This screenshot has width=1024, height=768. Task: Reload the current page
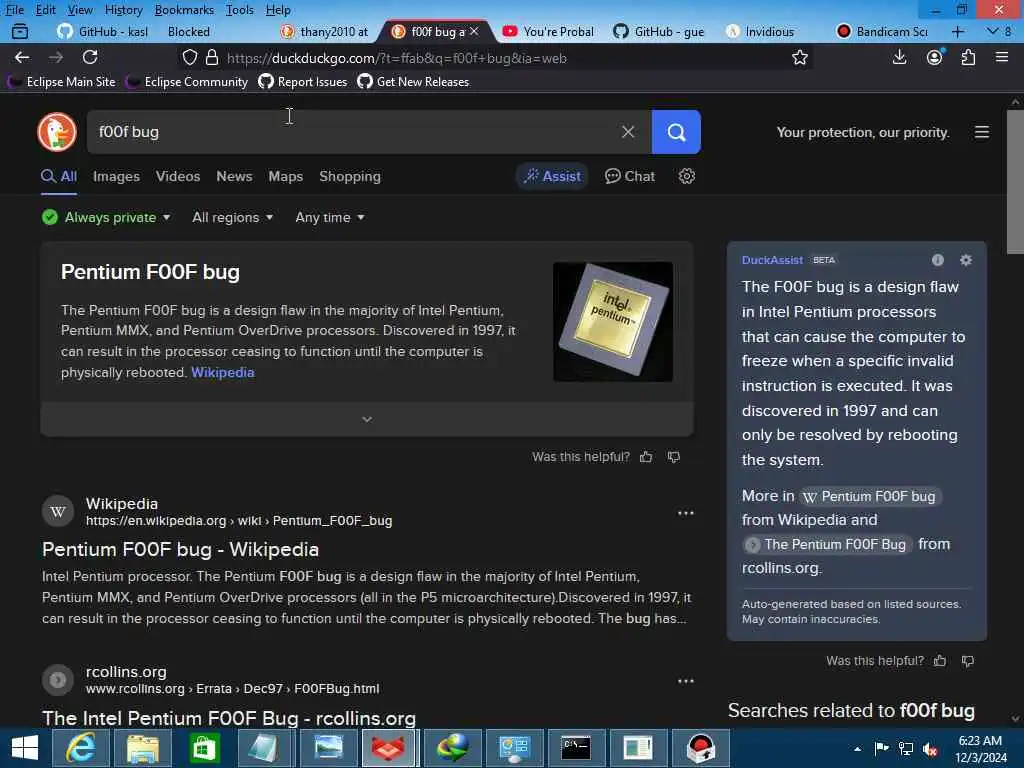click(x=90, y=57)
